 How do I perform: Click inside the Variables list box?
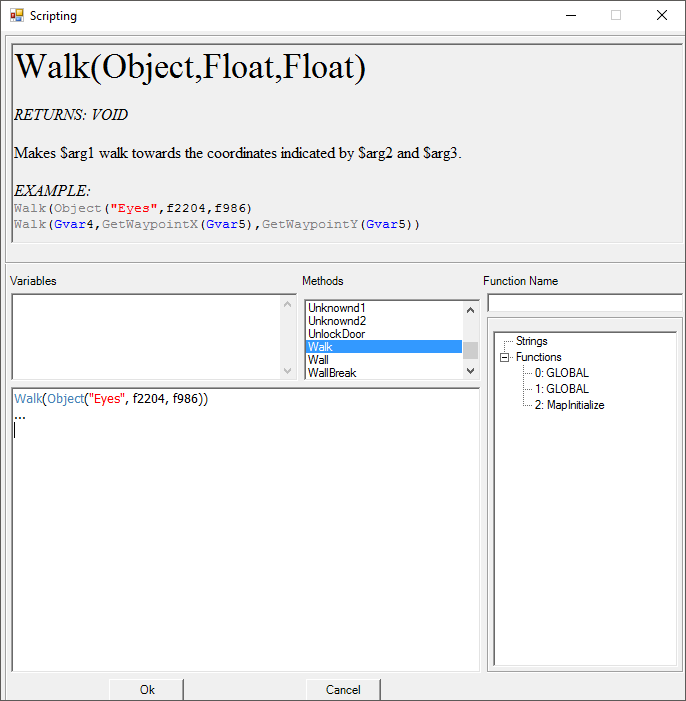click(145, 336)
